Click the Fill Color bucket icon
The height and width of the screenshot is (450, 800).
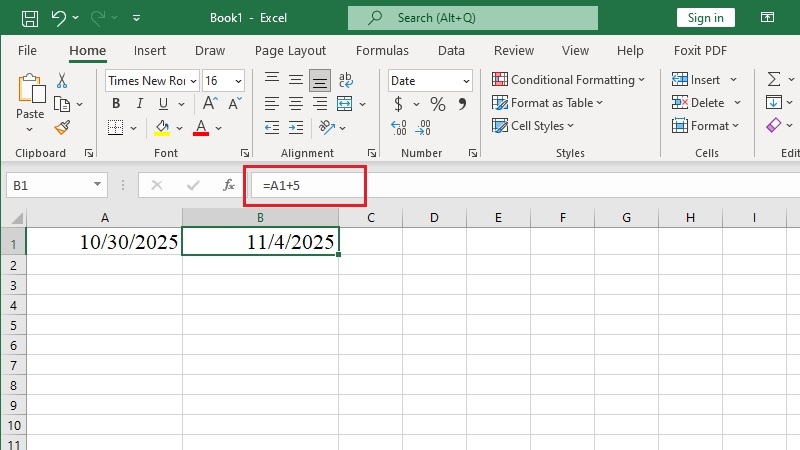(162, 128)
